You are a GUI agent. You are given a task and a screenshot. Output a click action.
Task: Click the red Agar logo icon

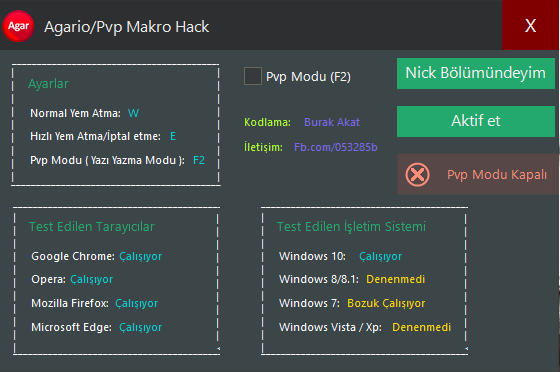[18, 26]
